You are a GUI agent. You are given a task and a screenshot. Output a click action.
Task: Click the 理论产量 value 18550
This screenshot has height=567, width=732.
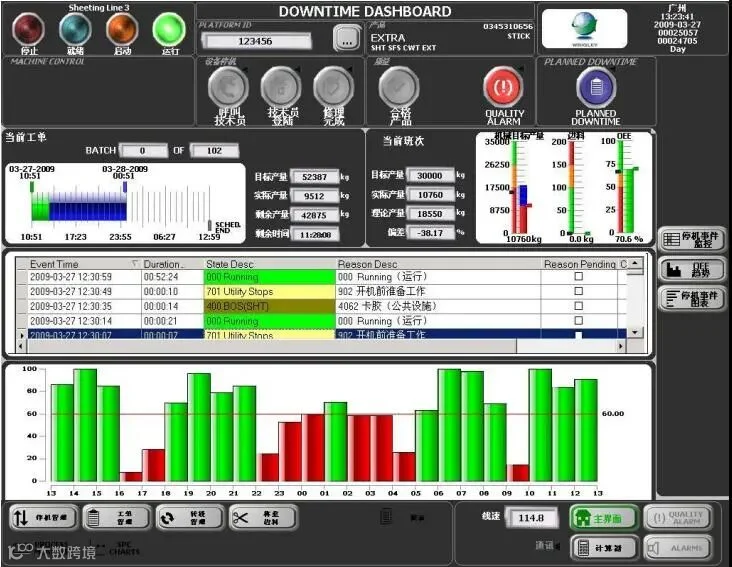430,213
